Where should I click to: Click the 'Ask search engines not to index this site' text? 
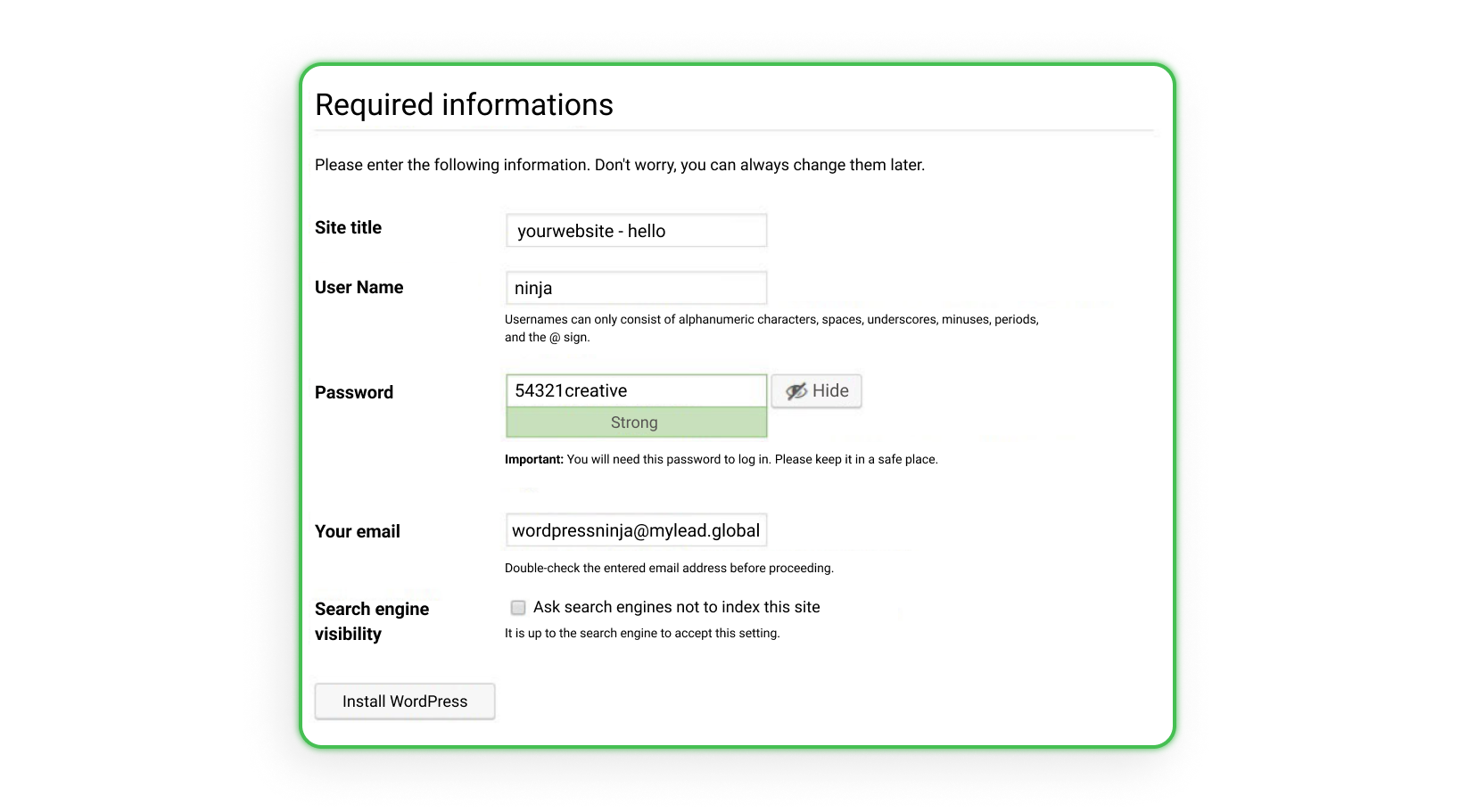676,607
